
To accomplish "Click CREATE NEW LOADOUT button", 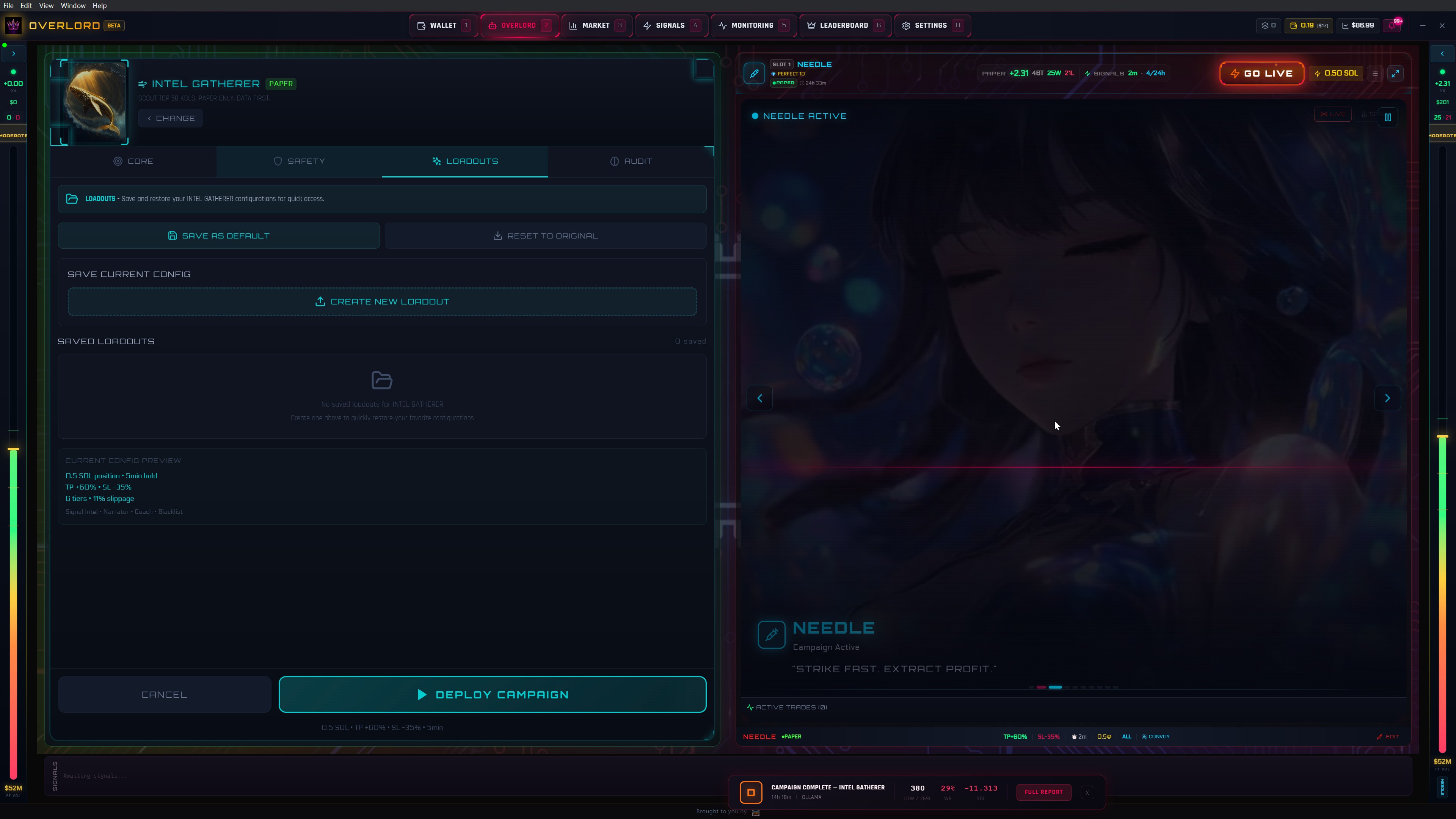I will [382, 302].
